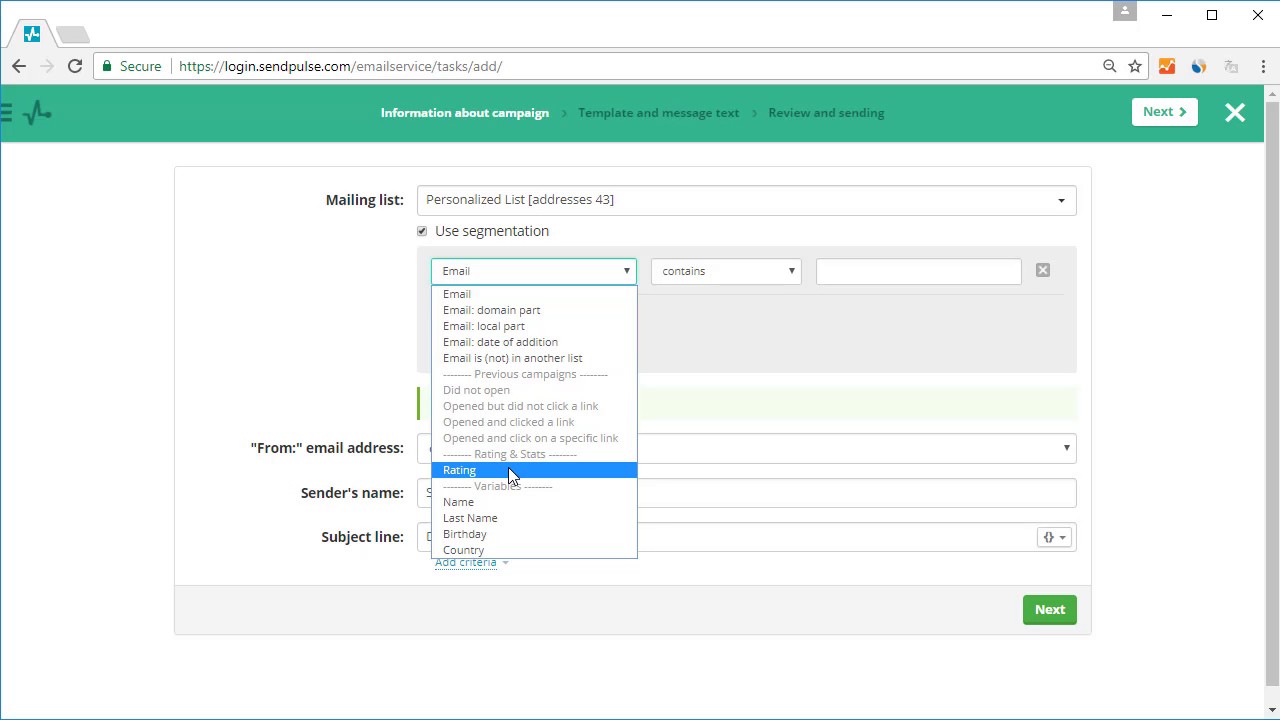The width and height of the screenshot is (1280, 720).
Task: Click Opened and click on a specific link
Action: [x=534, y=438]
